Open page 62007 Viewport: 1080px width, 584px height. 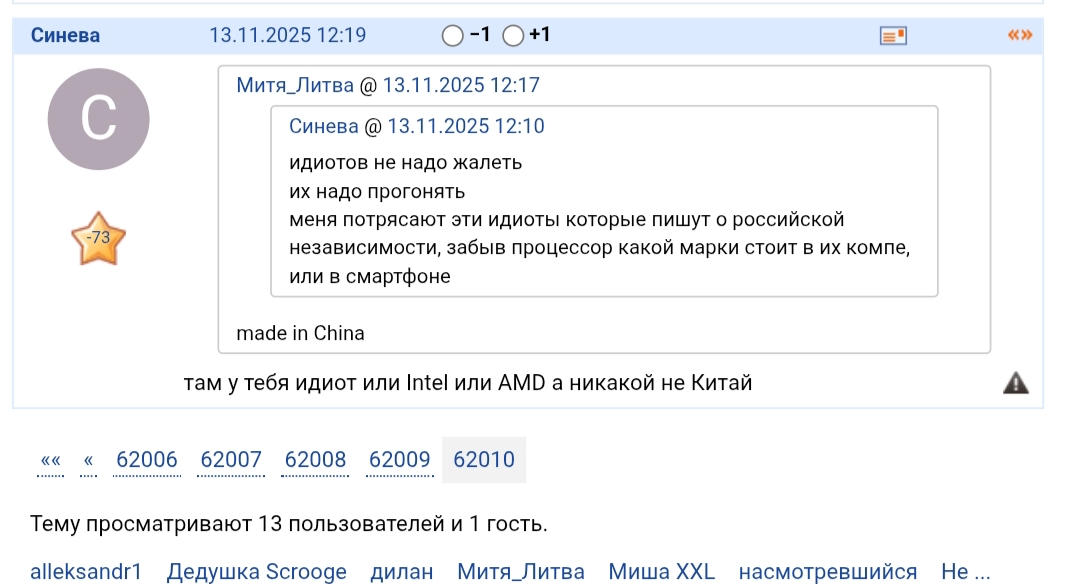[x=231, y=459]
